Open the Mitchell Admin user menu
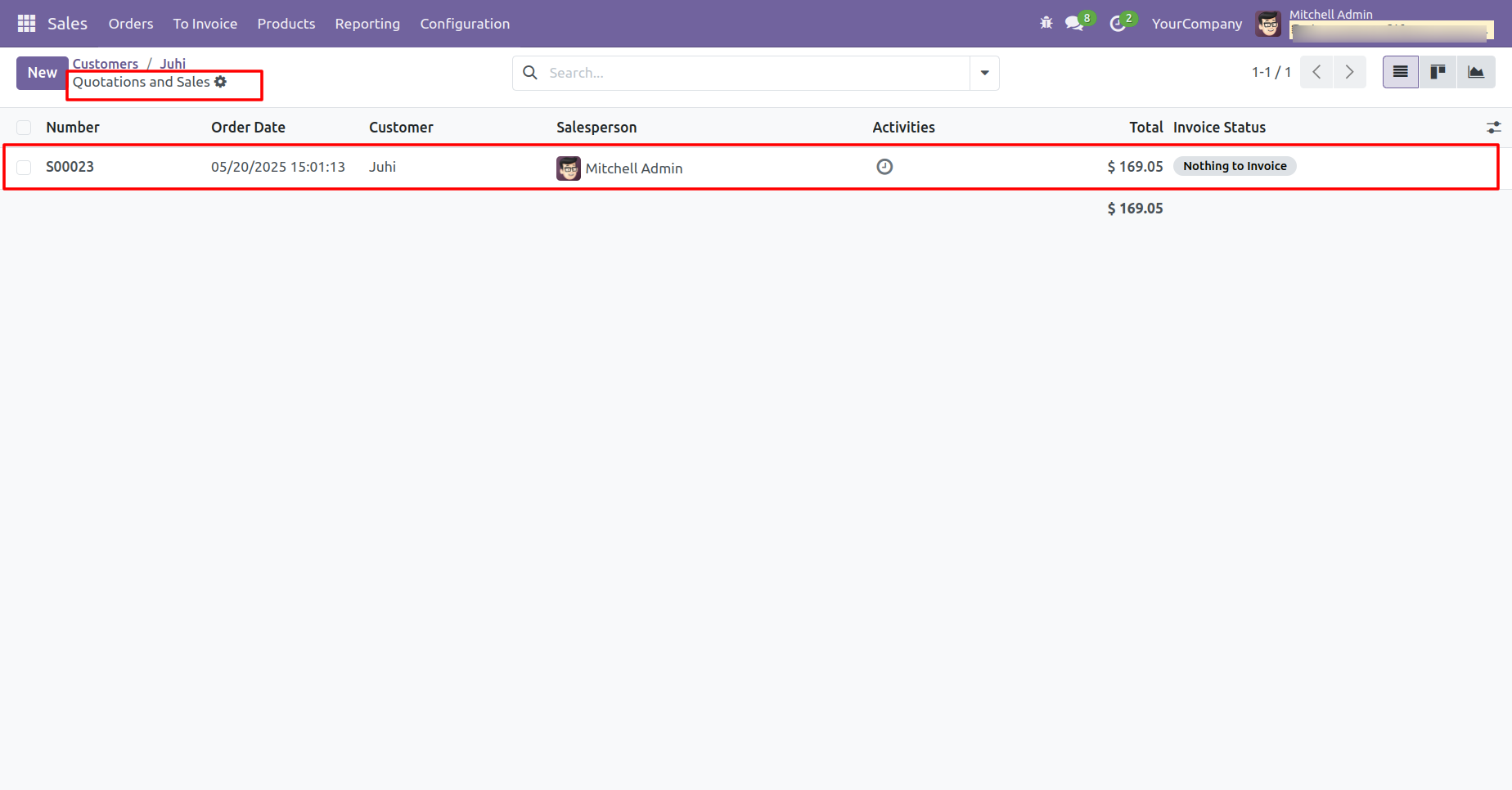 click(1331, 14)
